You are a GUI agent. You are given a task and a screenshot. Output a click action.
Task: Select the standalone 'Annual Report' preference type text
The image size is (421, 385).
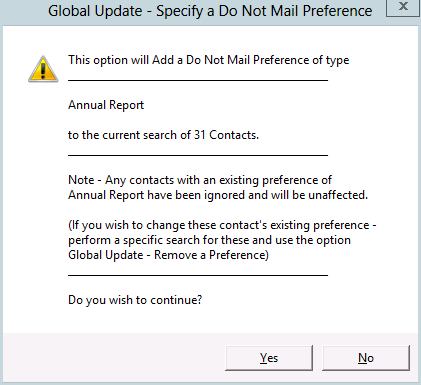(106, 105)
